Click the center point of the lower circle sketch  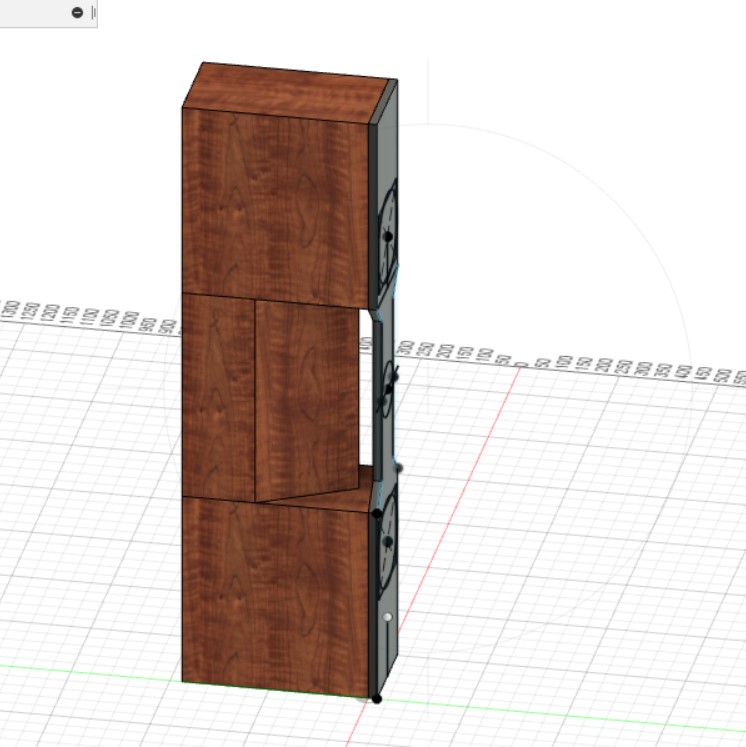(x=388, y=542)
